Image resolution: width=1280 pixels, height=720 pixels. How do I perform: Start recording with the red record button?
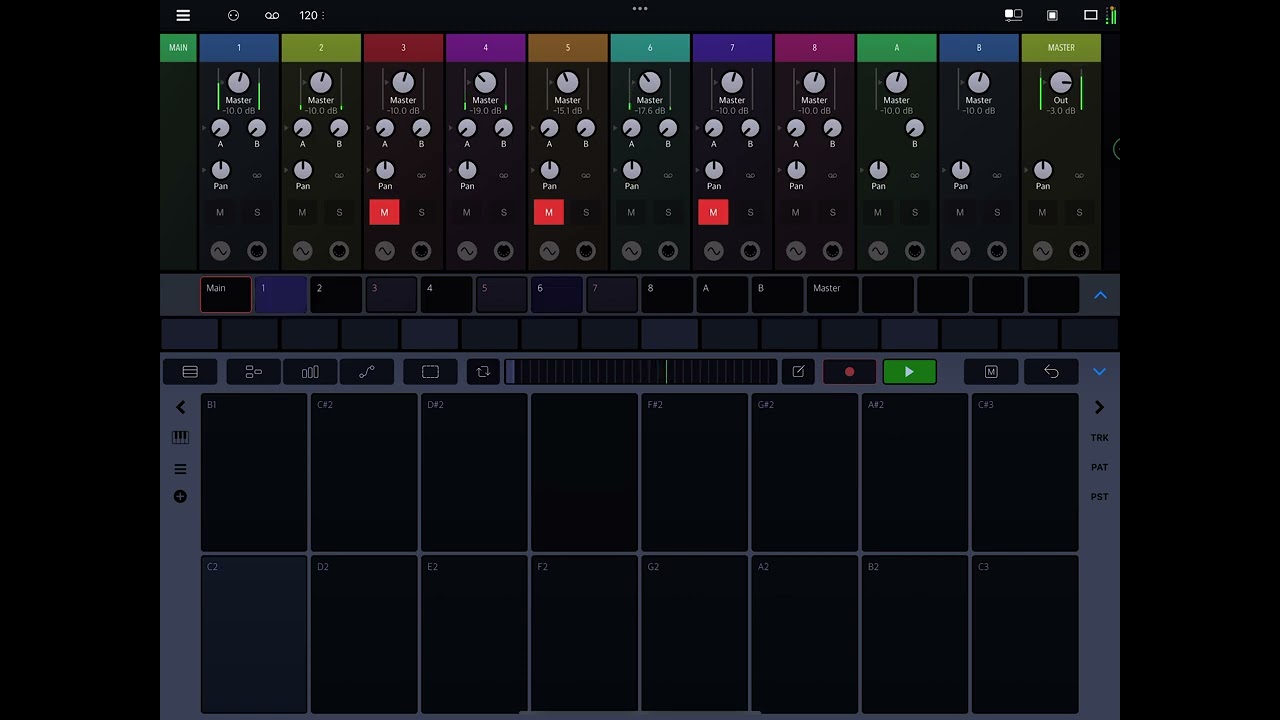tap(849, 372)
